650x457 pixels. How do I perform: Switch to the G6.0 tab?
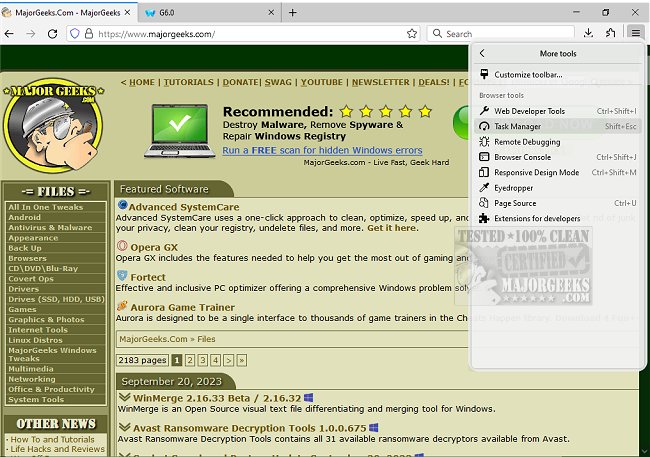point(209,12)
